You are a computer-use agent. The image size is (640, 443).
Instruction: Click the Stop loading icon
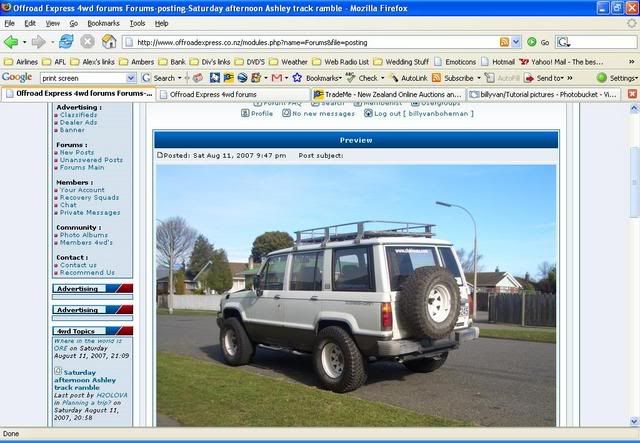click(x=87, y=42)
